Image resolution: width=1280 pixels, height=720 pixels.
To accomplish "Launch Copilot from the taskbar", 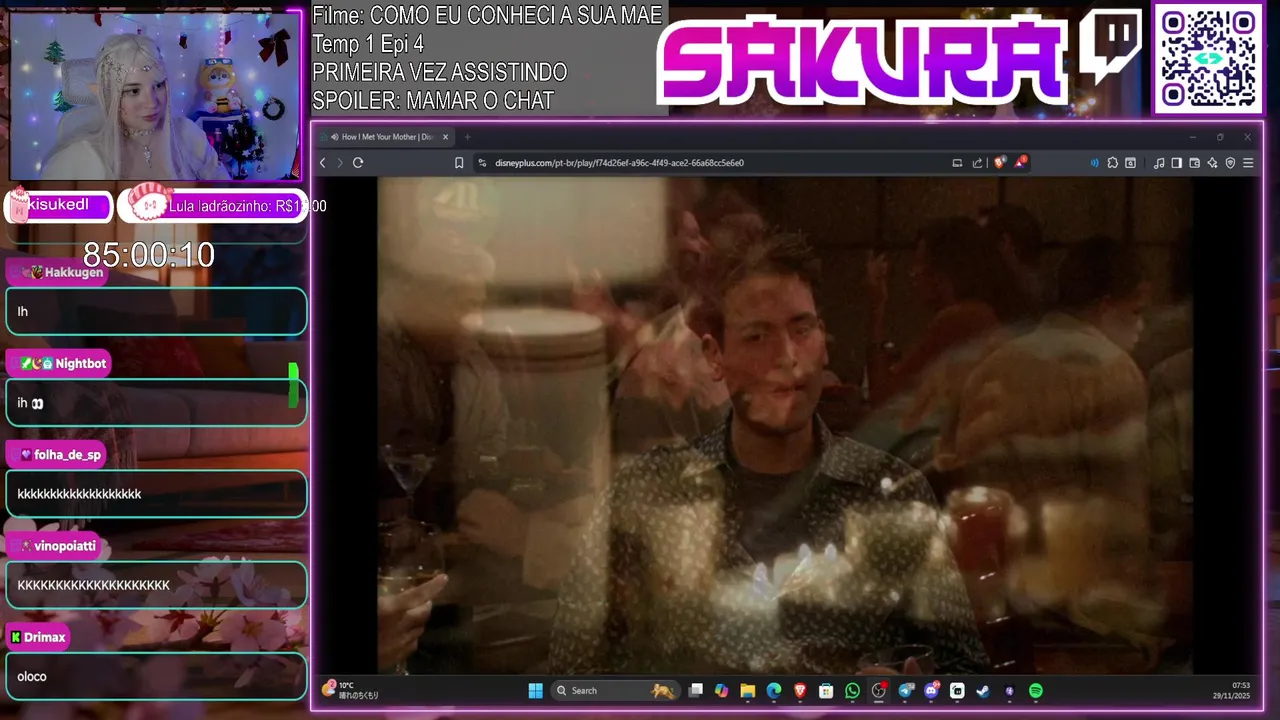I will (x=721, y=690).
